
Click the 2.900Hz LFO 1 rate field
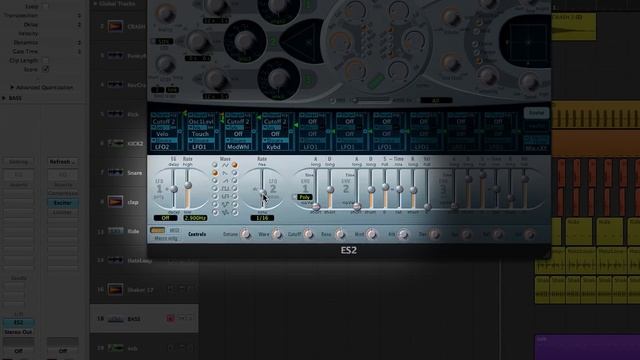point(195,218)
